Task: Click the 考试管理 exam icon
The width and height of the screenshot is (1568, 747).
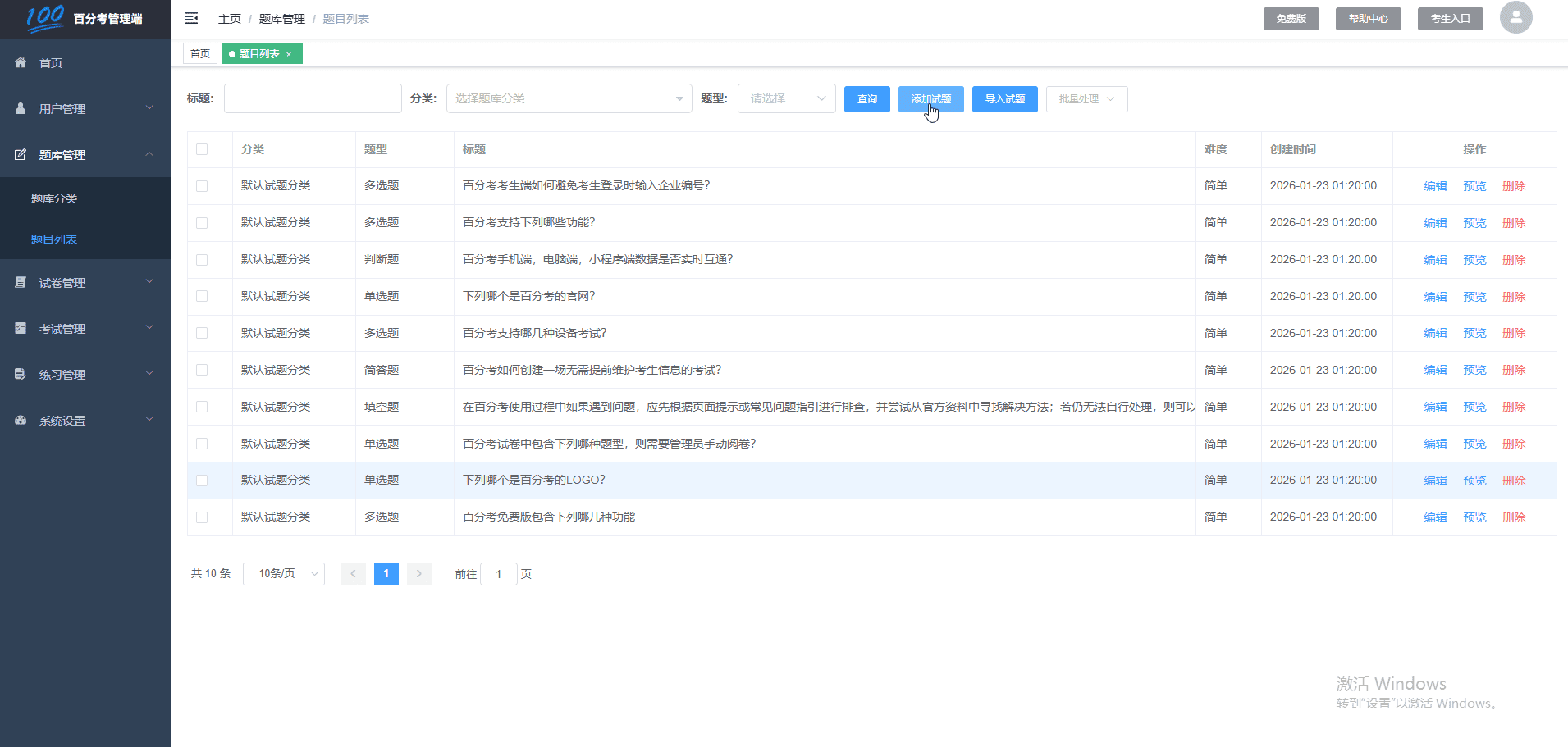Action: pos(20,328)
